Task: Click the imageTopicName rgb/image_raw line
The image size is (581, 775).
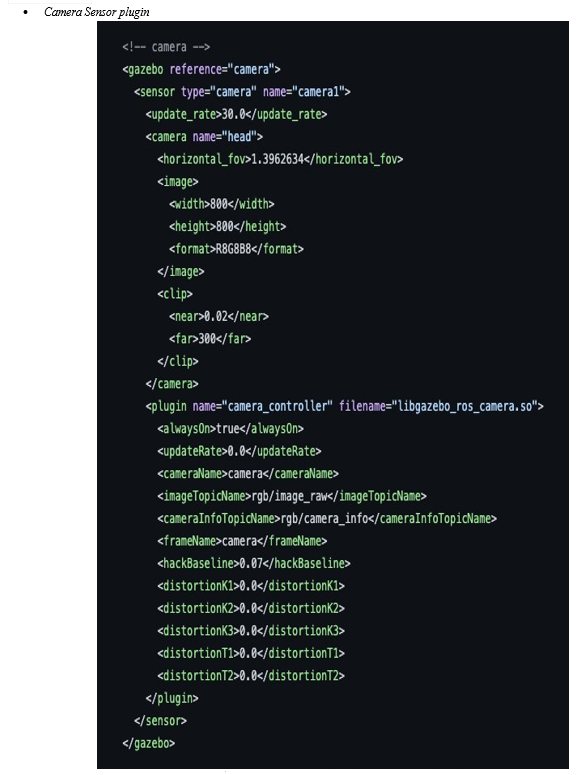Action: pos(292,496)
